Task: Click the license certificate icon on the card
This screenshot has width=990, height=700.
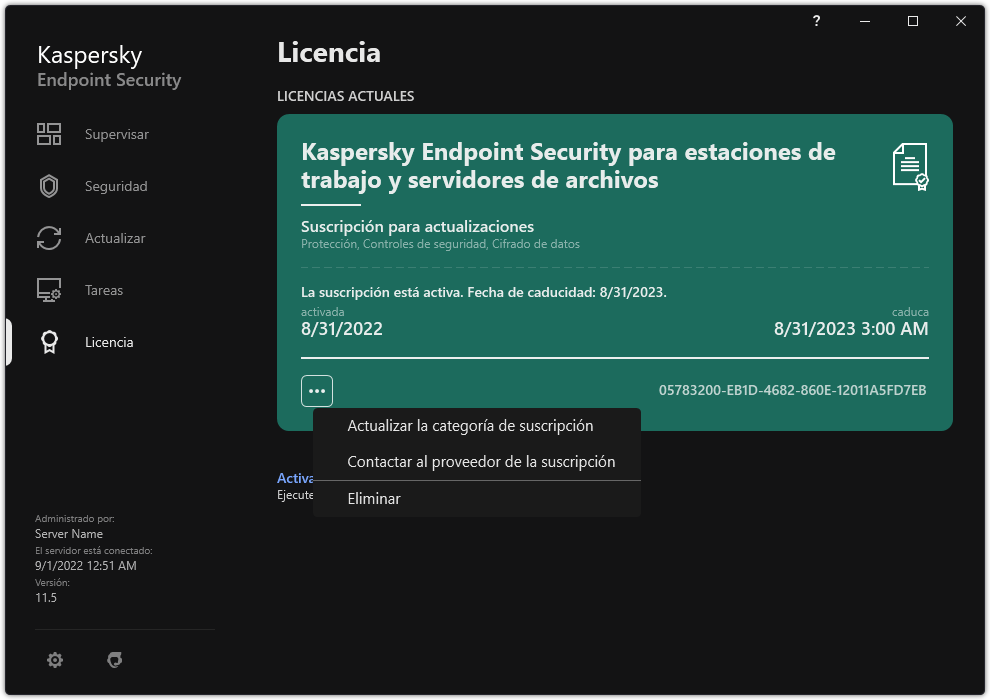Action: point(908,166)
